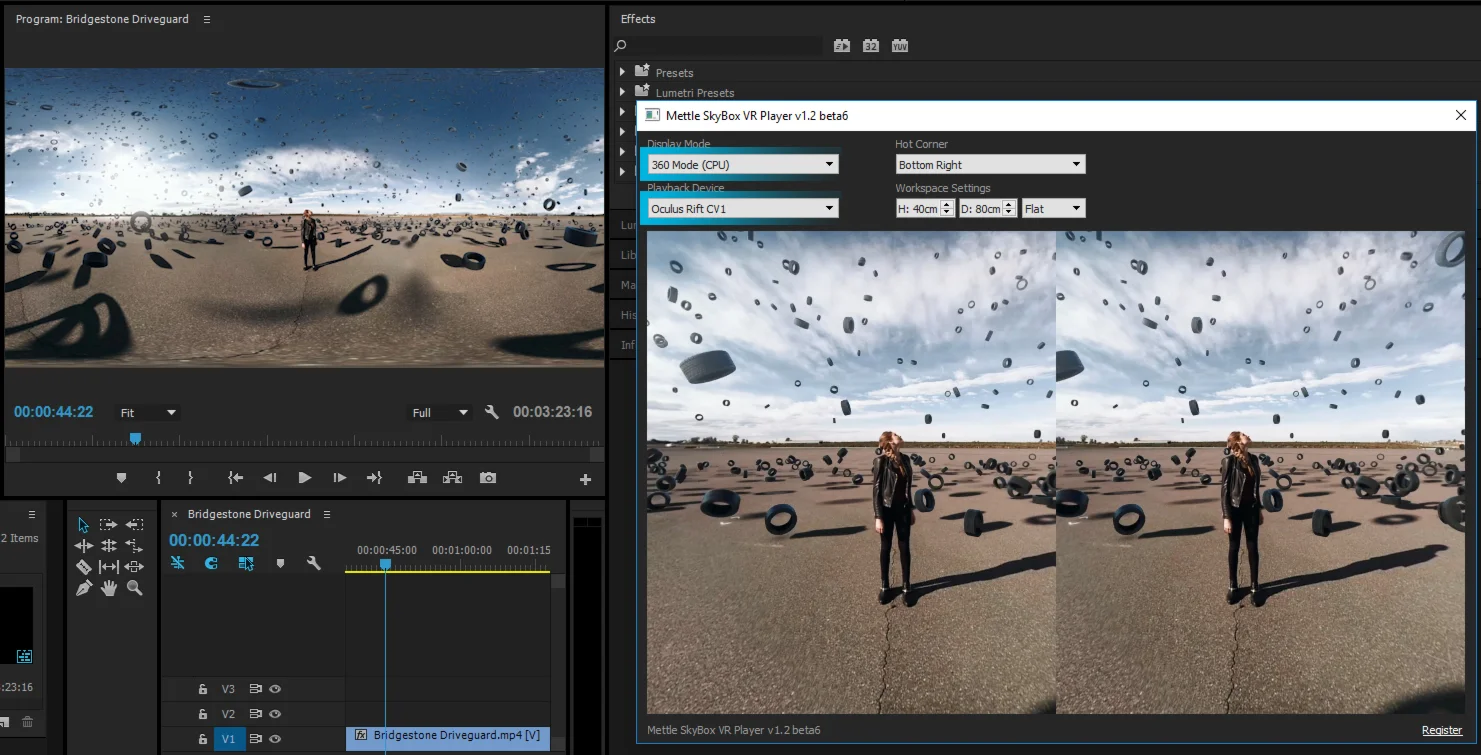
Task: Click the Mark In bracket icon
Action: [x=158, y=478]
